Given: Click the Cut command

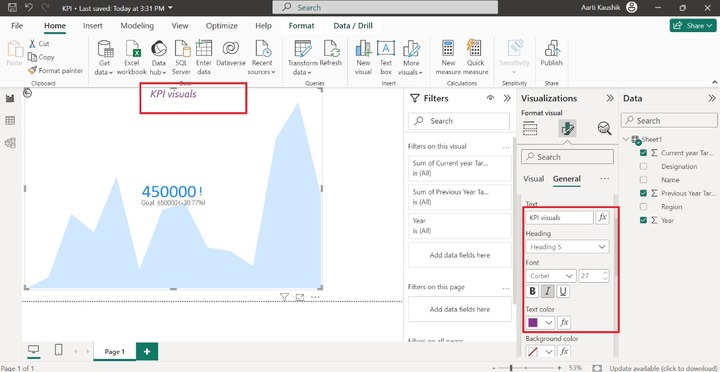Looking at the screenshot, I should (x=39, y=44).
